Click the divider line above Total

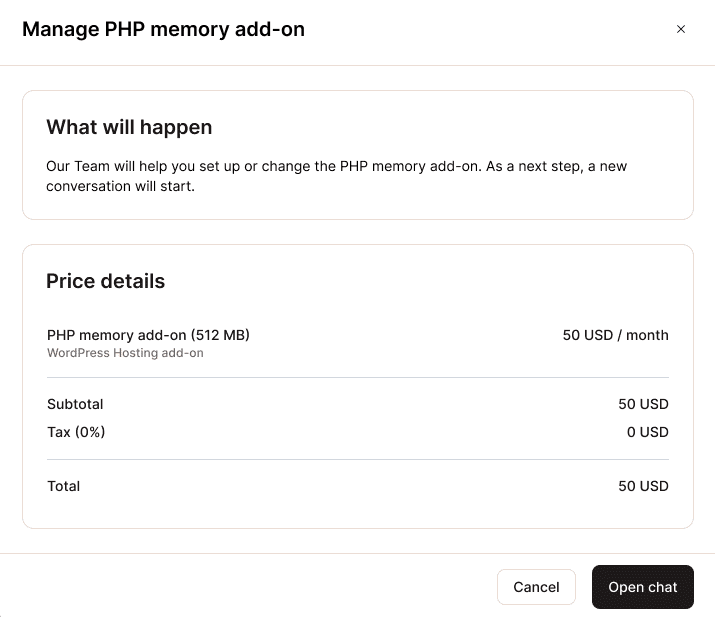(357, 459)
